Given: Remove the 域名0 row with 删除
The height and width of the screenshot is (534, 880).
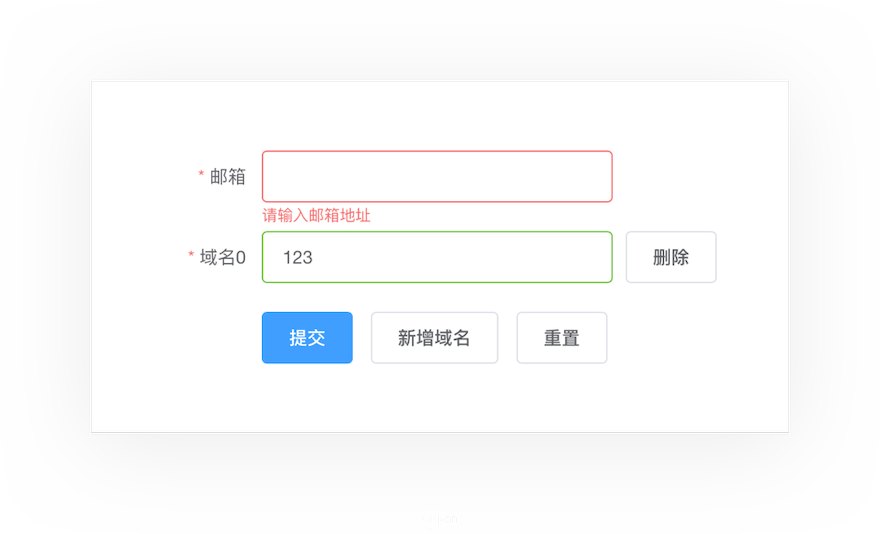Looking at the screenshot, I should coord(671,257).
